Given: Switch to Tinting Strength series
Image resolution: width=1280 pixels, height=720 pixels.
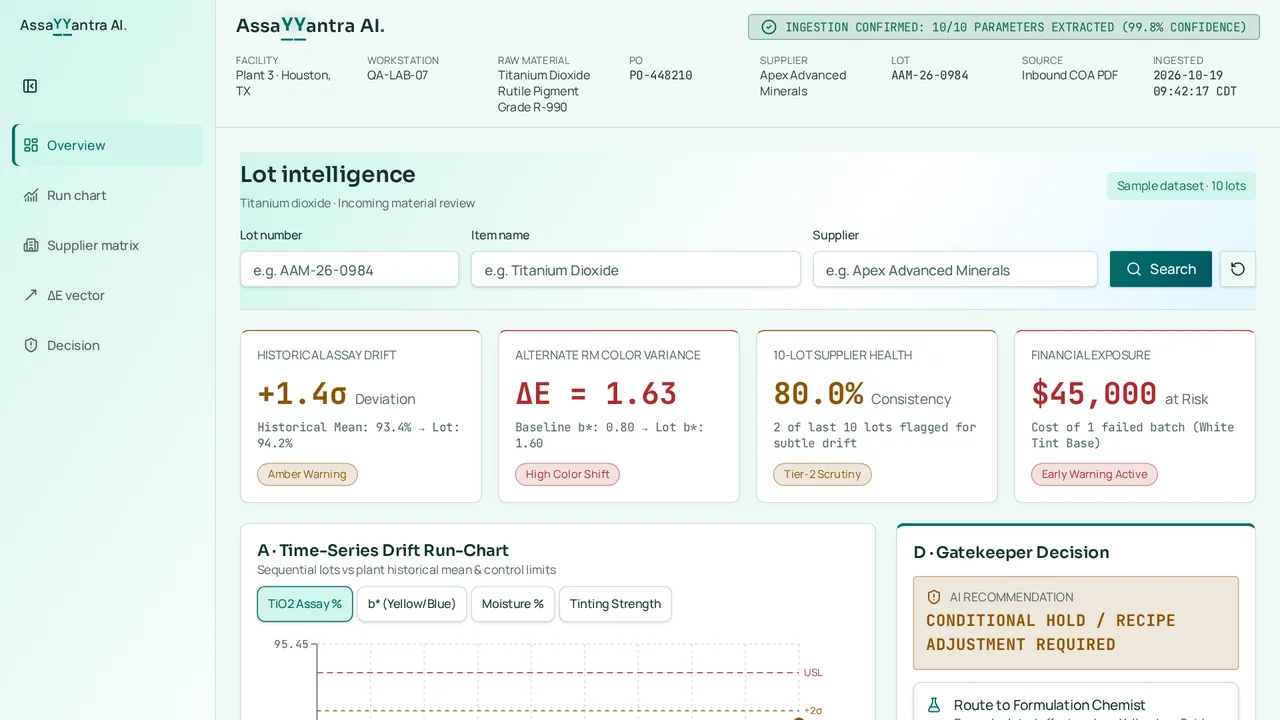Looking at the screenshot, I should [x=616, y=604].
